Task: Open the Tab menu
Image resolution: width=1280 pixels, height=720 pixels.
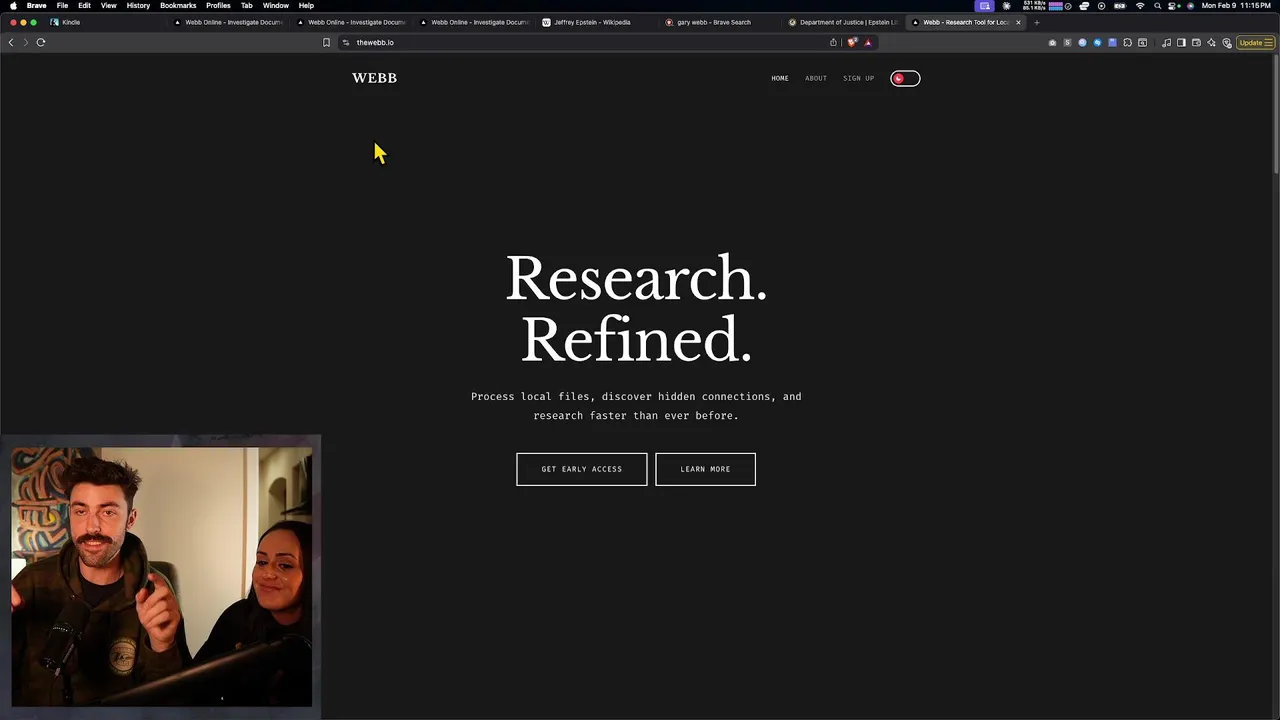Action: pyautogui.click(x=246, y=6)
